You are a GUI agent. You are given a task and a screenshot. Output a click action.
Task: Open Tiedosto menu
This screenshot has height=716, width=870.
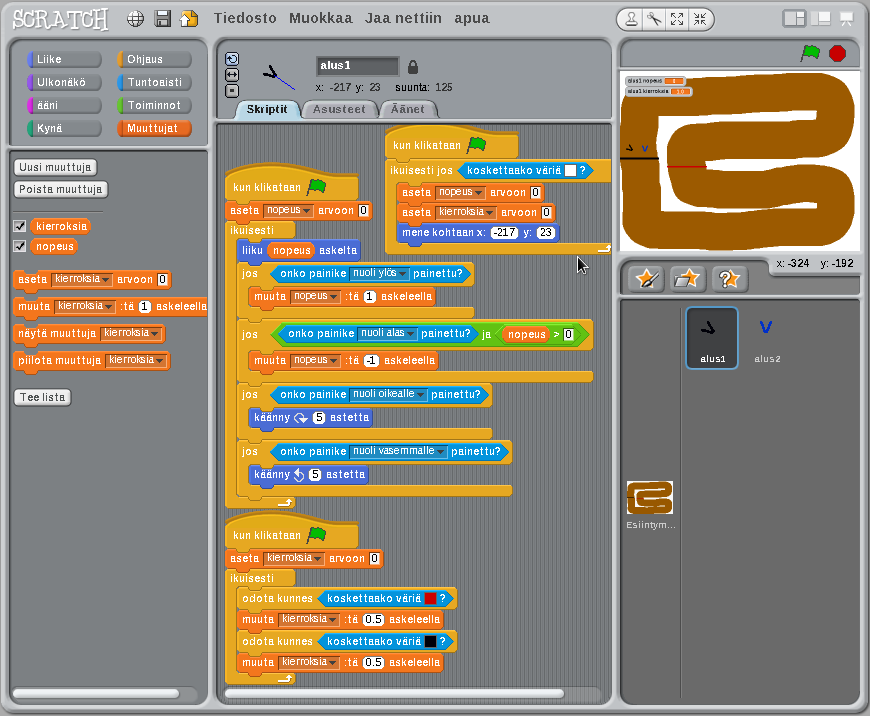coord(245,18)
